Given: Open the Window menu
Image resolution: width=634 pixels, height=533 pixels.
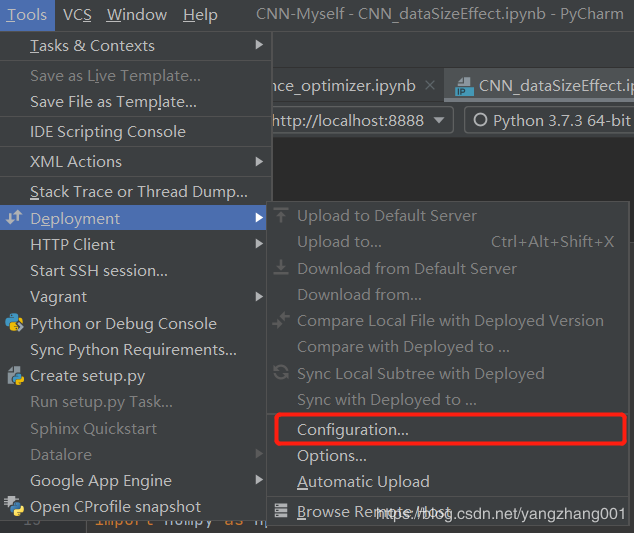Looking at the screenshot, I should click(x=137, y=15).
